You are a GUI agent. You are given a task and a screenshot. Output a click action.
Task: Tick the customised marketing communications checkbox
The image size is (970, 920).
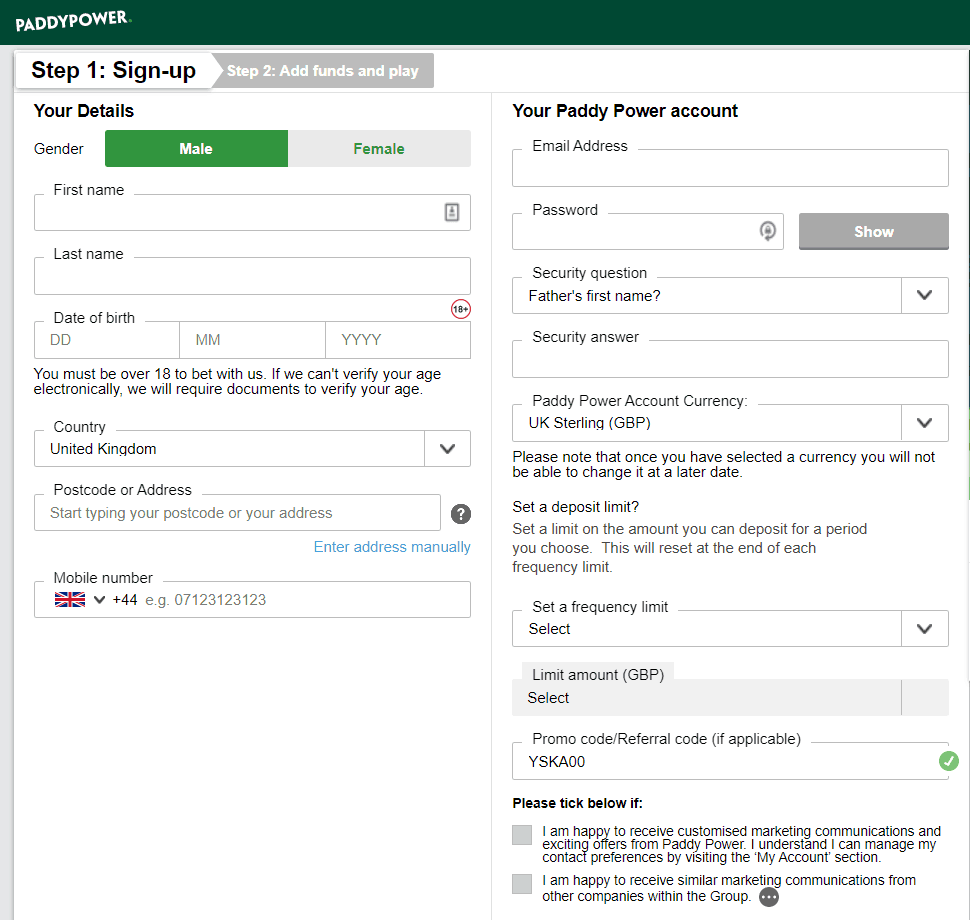tap(522, 835)
